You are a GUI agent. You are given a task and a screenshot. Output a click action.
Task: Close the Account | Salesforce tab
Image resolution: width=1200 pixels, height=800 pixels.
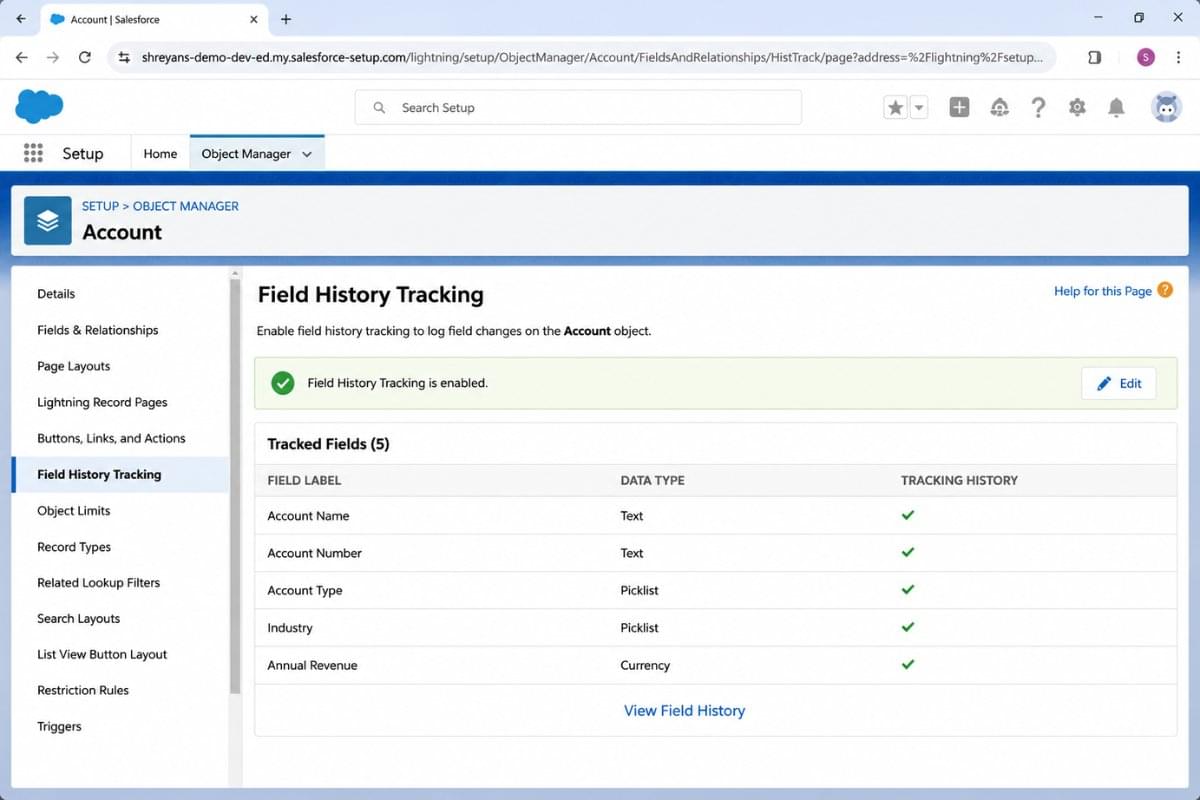tap(254, 19)
